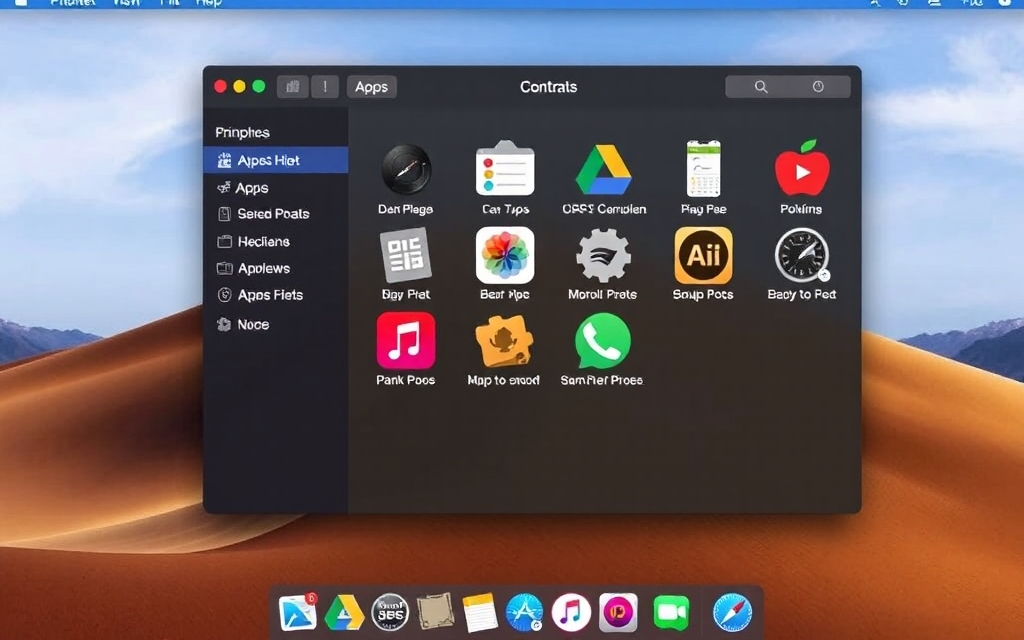The width and height of the screenshot is (1024, 640).
Task: Open the Bacy to Pet clock icon
Action: coord(802,255)
